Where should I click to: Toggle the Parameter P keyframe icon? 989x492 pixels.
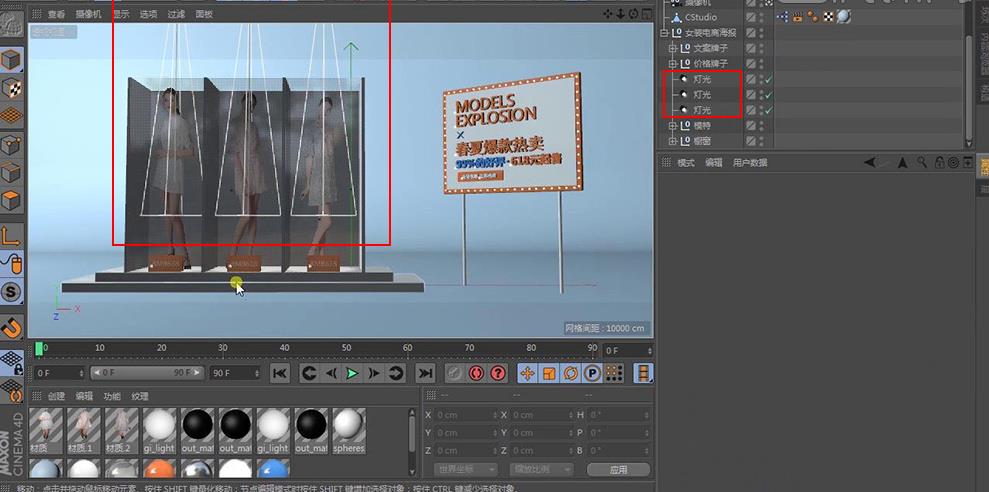pyautogui.click(x=592, y=373)
